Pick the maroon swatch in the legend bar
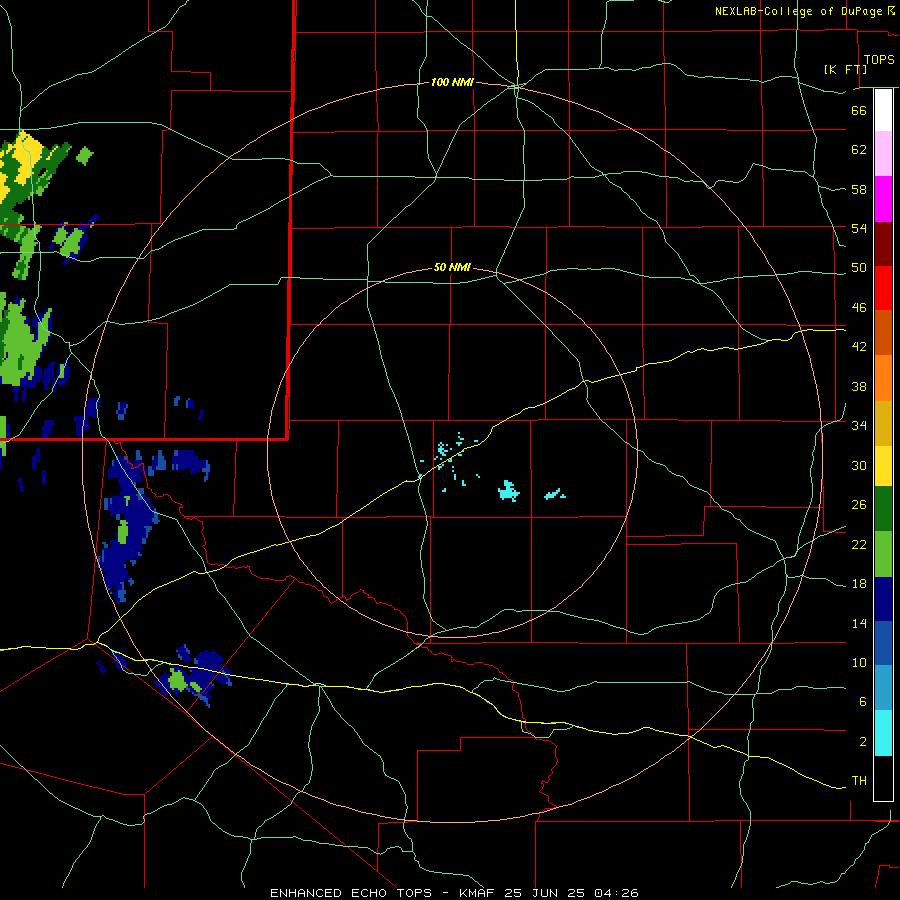 pos(883,243)
